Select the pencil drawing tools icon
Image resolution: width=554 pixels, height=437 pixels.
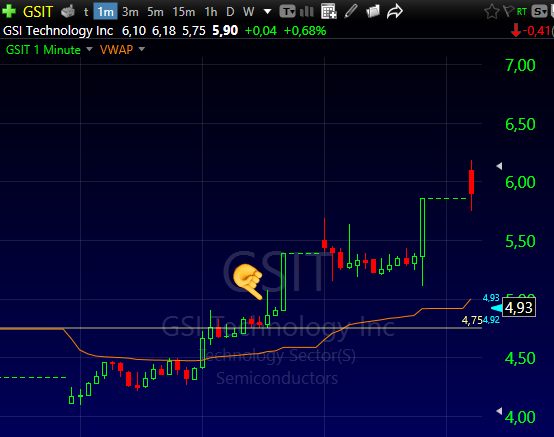pos(351,11)
